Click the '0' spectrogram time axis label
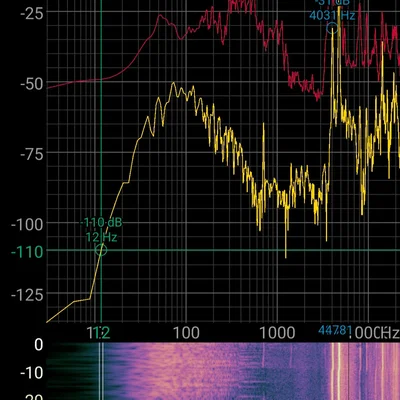Image resolution: width=400 pixels, height=400 pixels. tap(39, 345)
